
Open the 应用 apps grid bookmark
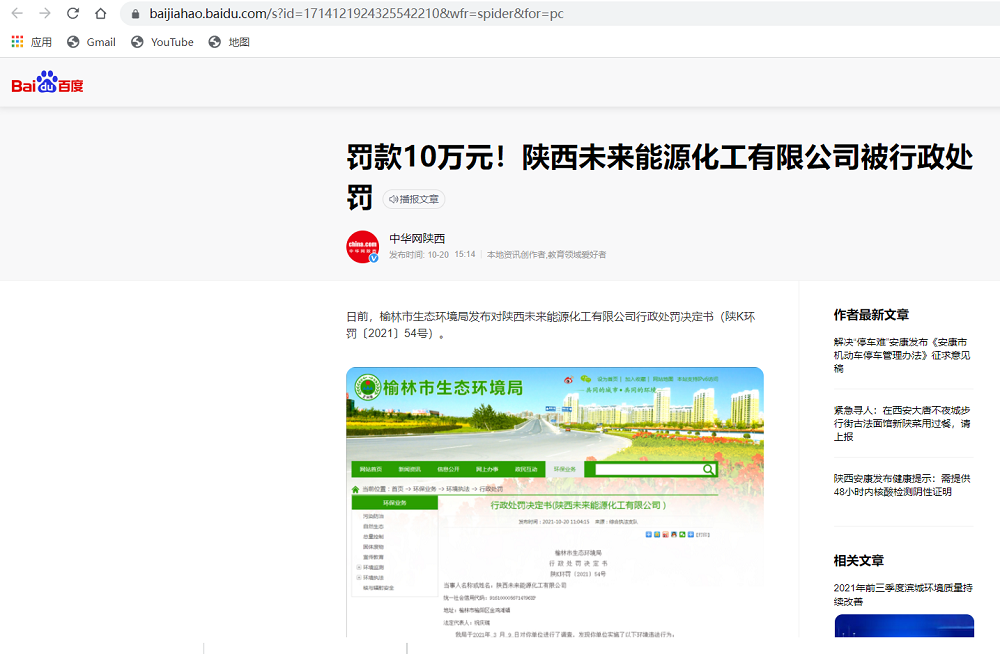tap(31, 42)
